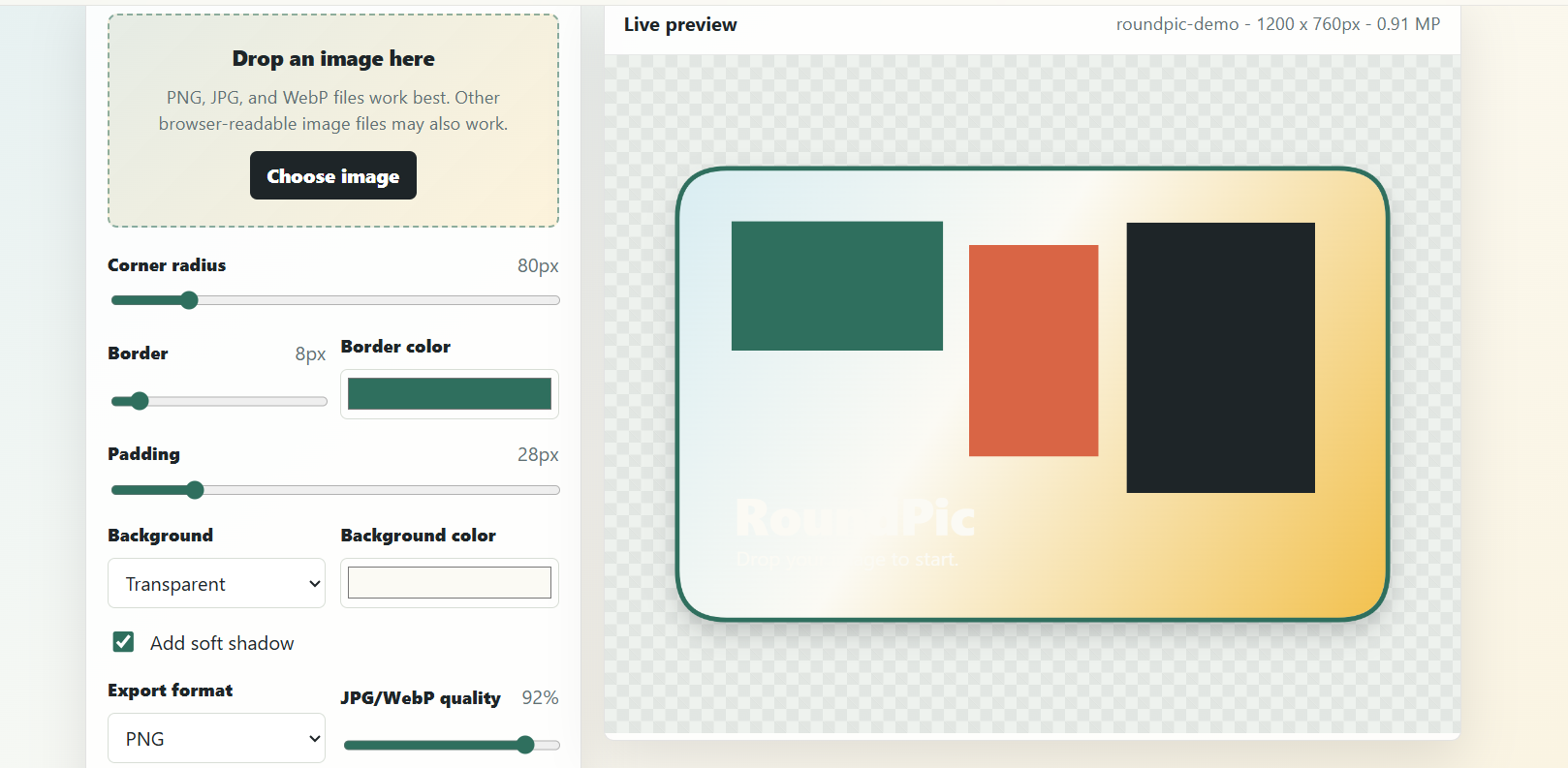Click the orange rectangle in the preview

click(1034, 351)
